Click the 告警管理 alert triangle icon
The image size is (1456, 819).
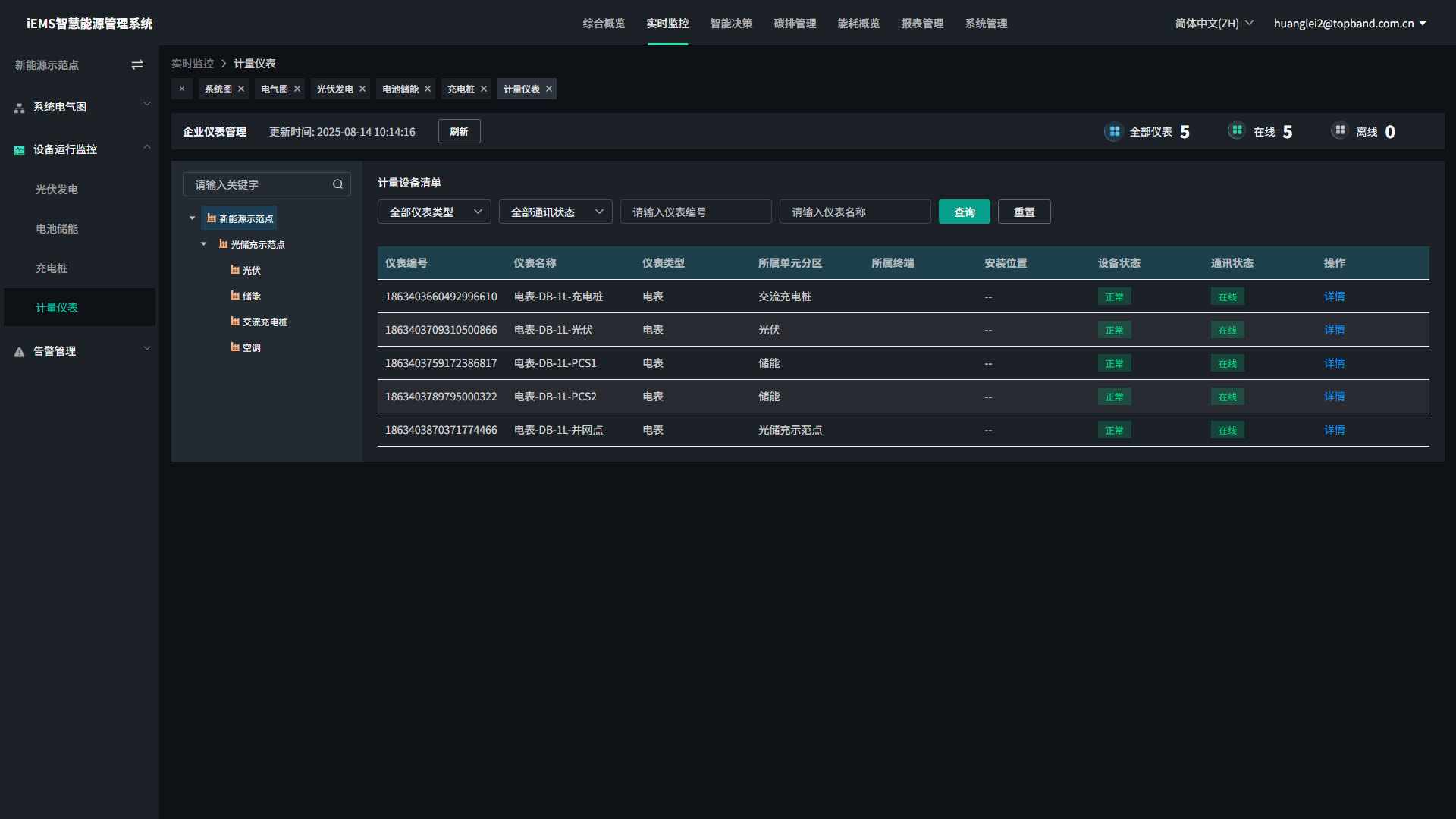tap(18, 350)
